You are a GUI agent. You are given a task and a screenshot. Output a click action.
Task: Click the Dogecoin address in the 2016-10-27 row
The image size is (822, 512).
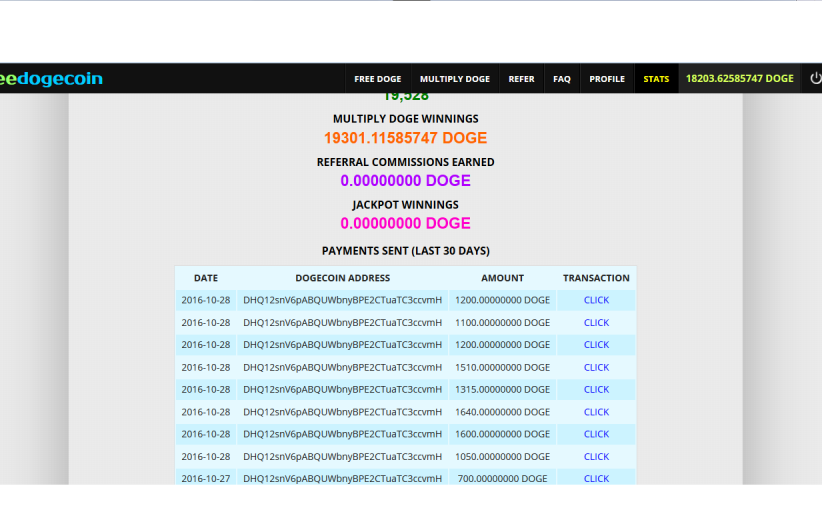pyautogui.click(x=342, y=478)
